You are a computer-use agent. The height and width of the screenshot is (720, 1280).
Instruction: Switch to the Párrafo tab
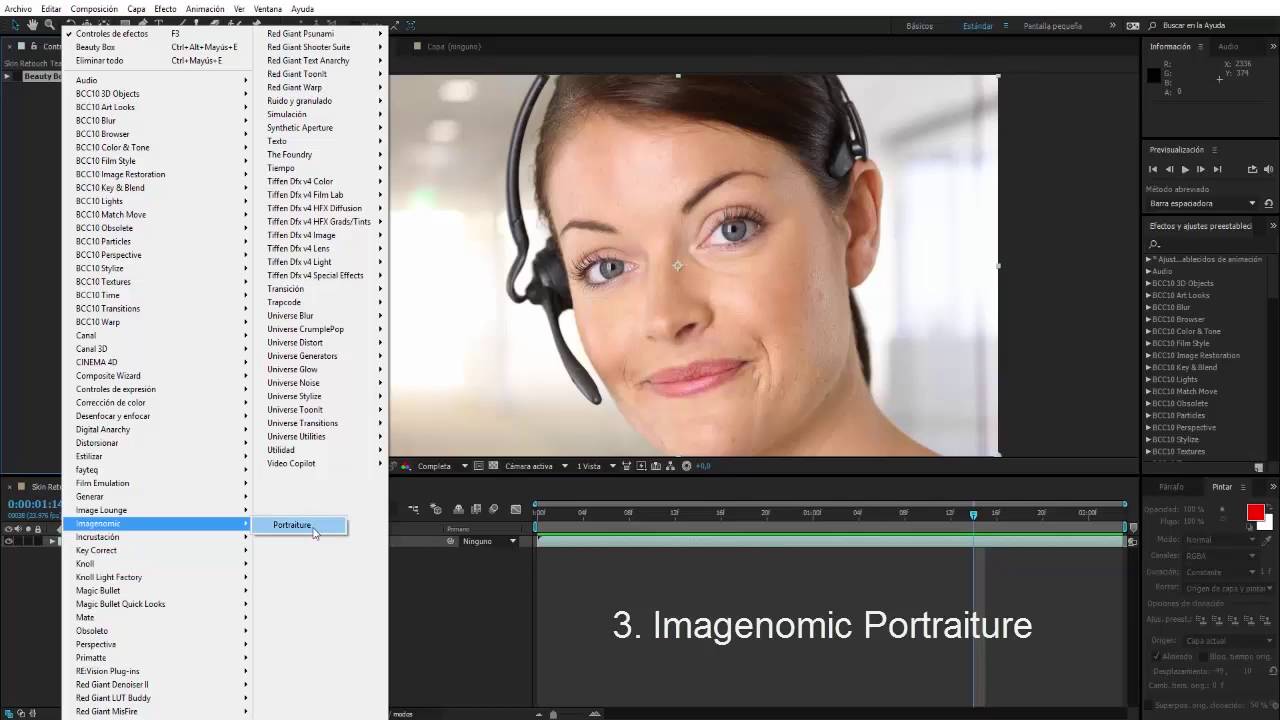(x=1171, y=487)
